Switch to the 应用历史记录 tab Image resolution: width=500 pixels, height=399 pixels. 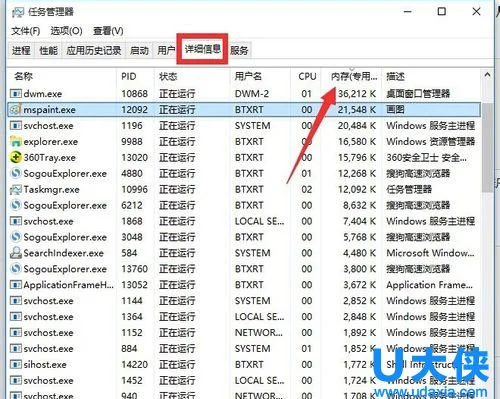pyautogui.click(x=94, y=51)
